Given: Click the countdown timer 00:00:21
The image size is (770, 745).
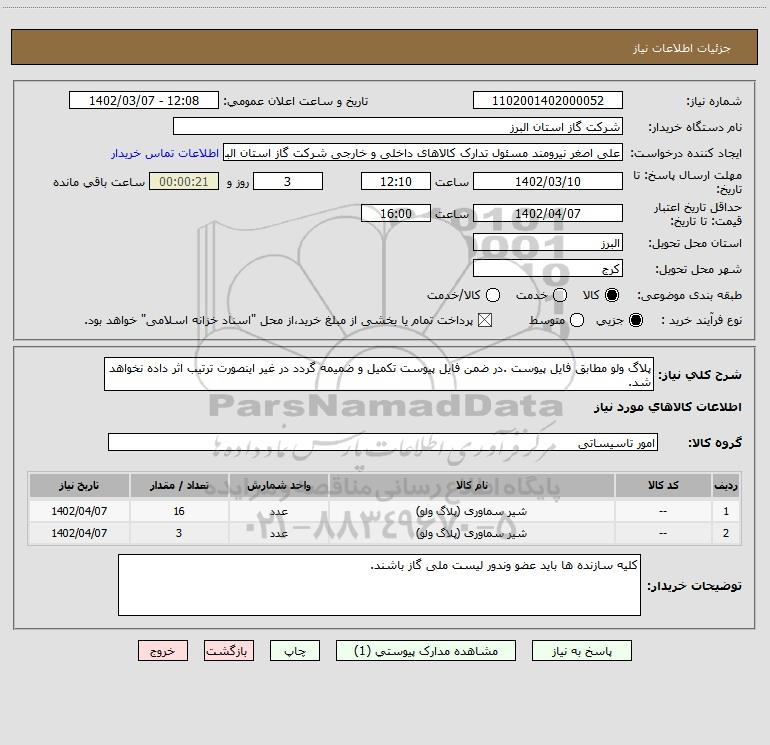Looking at the screenshot, I should point(184,181).
